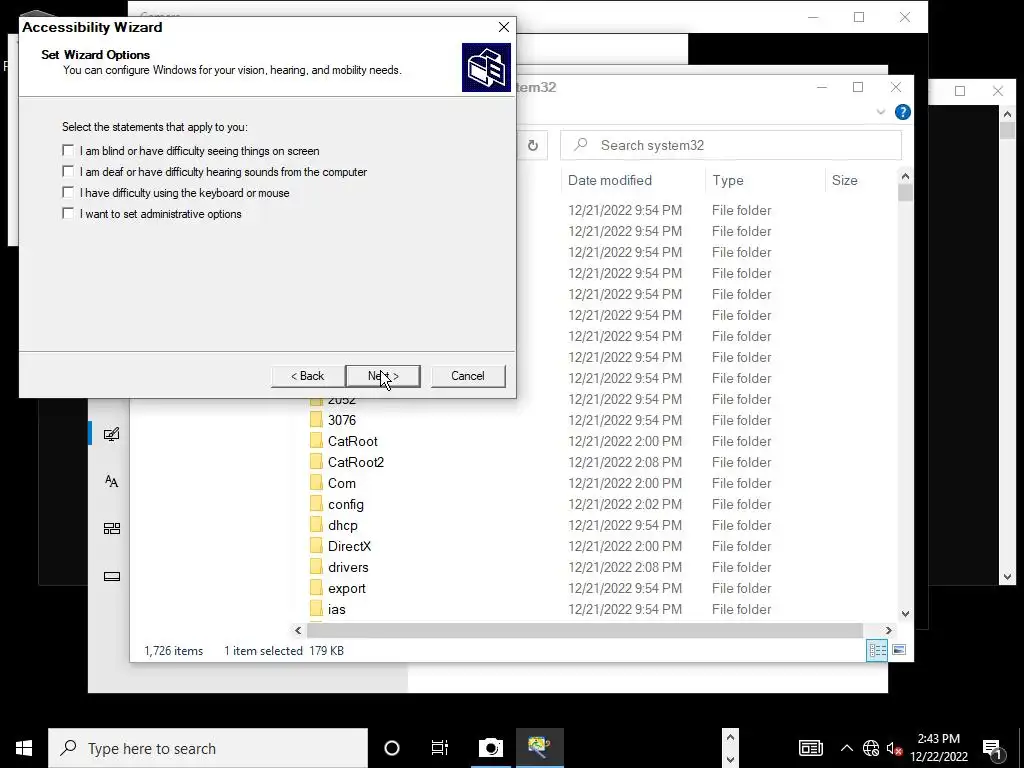Select the dhcp folder
Viewport: 1024px width, 768px height.
(343, 525)
